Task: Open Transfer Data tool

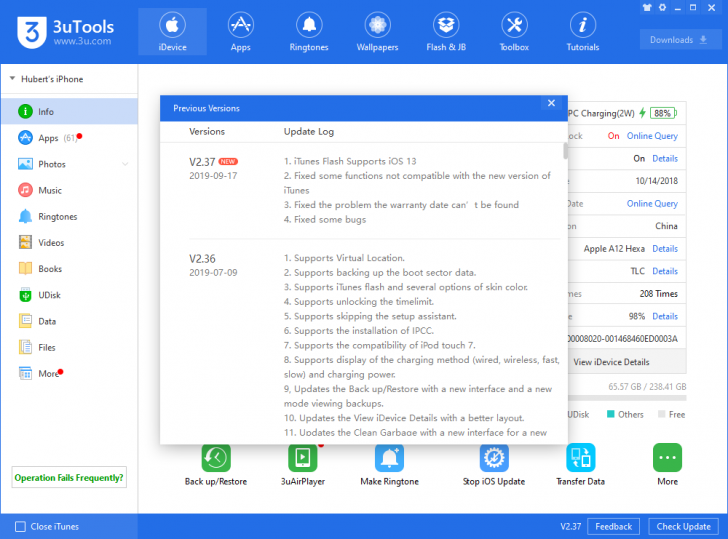Action: [580, 466]
